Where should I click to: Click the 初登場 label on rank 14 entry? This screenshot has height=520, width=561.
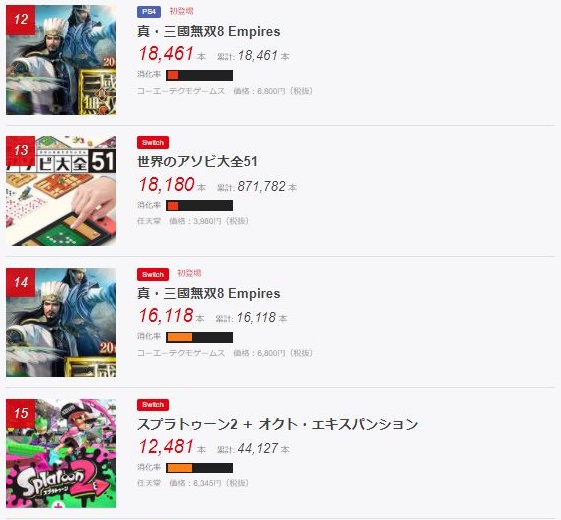[x=189, y=273]
